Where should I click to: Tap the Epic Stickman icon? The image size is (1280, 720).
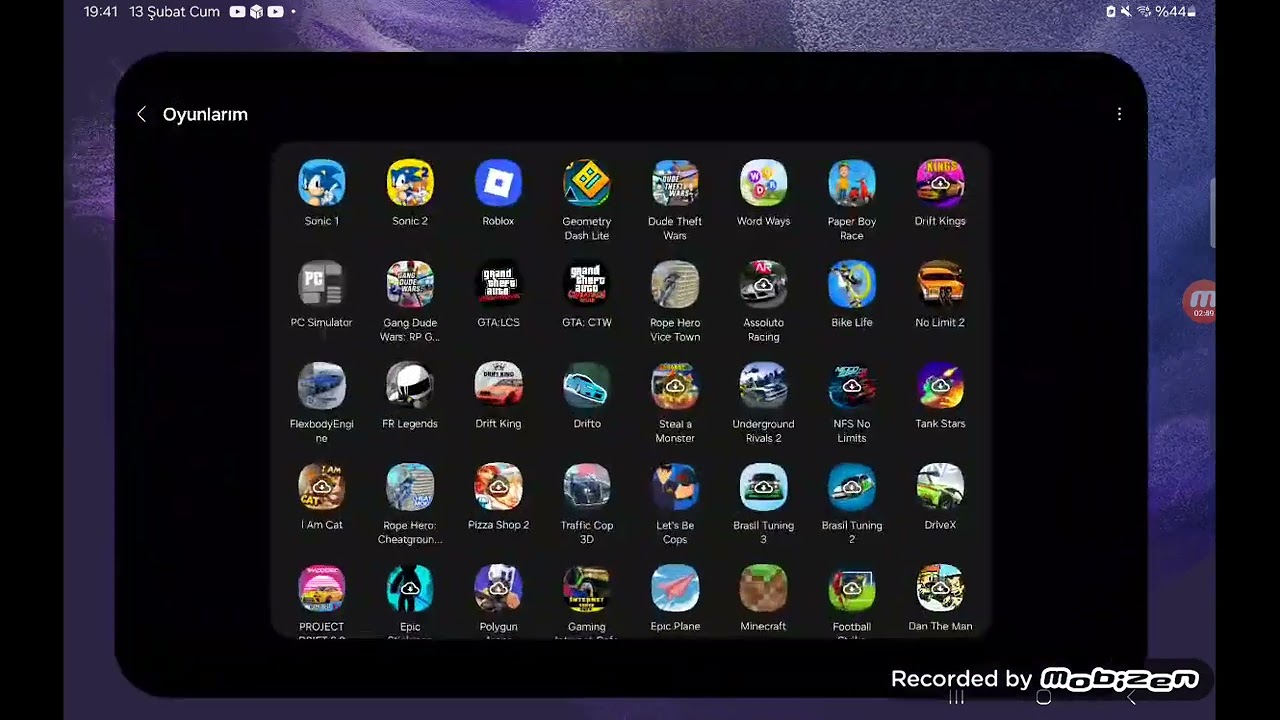point(410,589)
